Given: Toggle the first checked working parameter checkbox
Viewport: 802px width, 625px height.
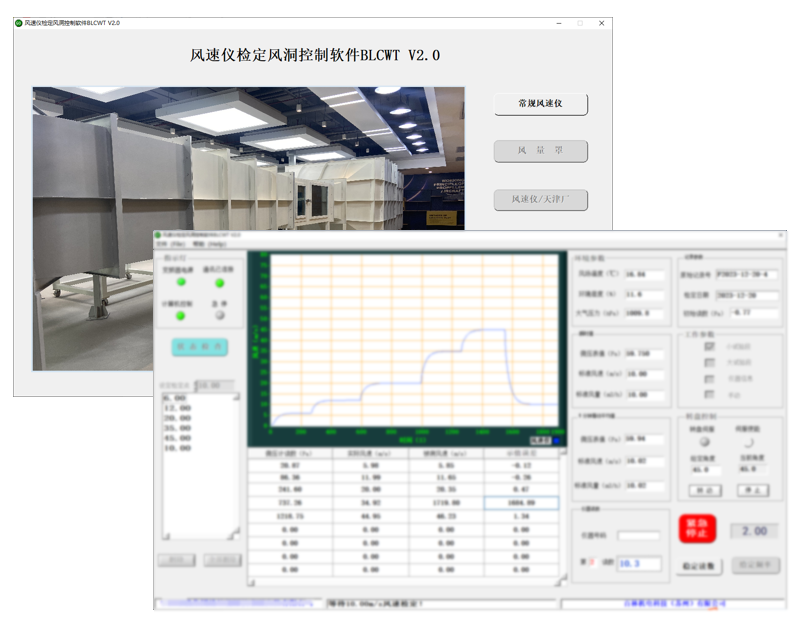Looking at the screenshot, I should point(710,347).
